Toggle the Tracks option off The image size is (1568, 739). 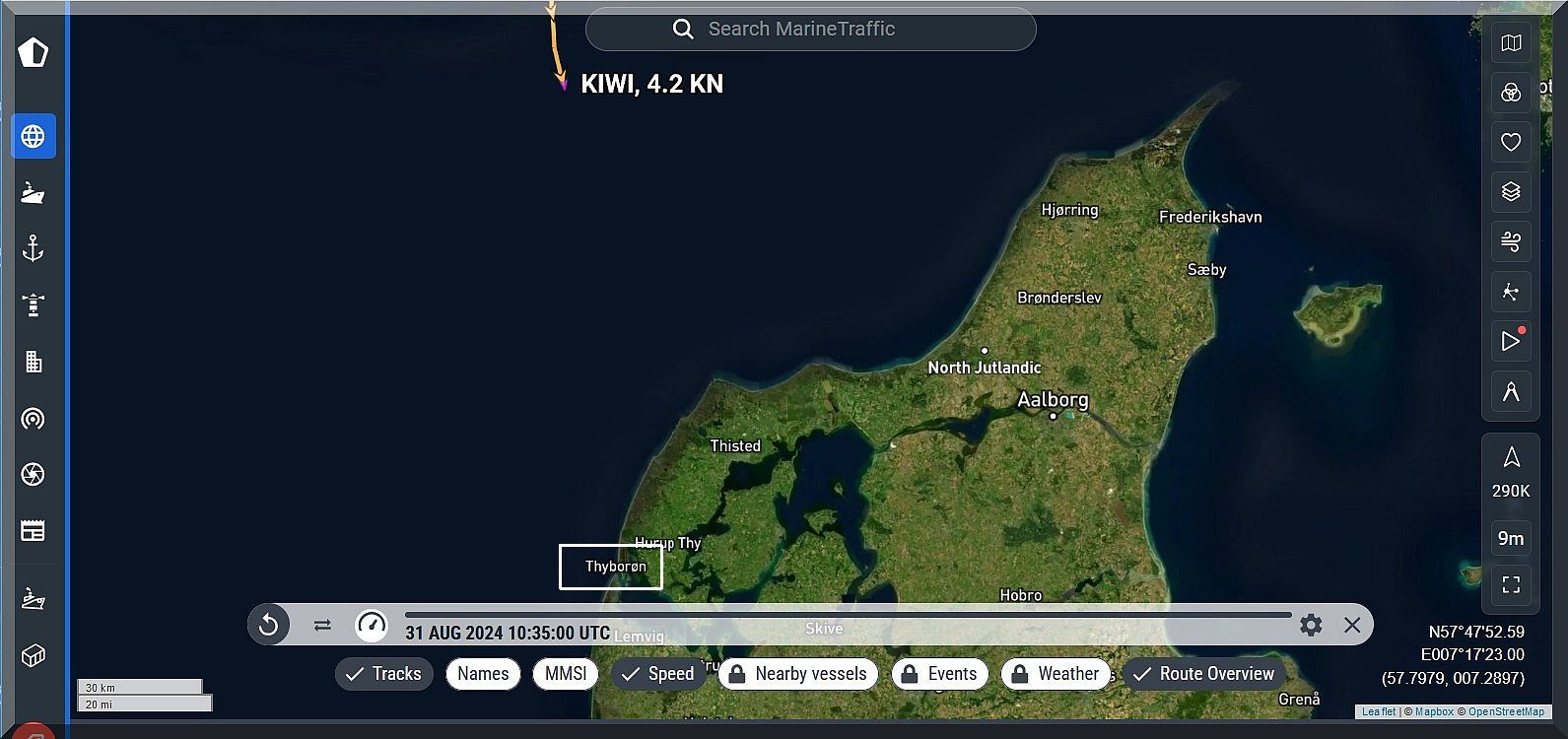(383, 674)
